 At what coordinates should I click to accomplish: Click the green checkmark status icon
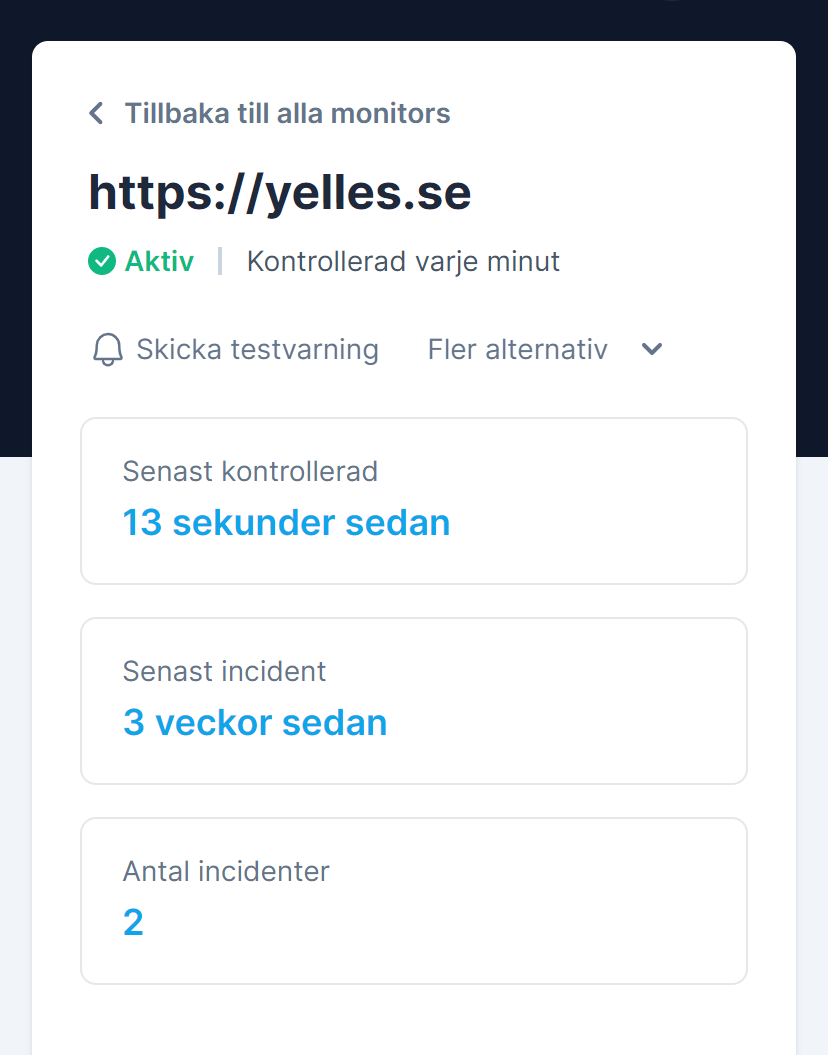[101, 261]
